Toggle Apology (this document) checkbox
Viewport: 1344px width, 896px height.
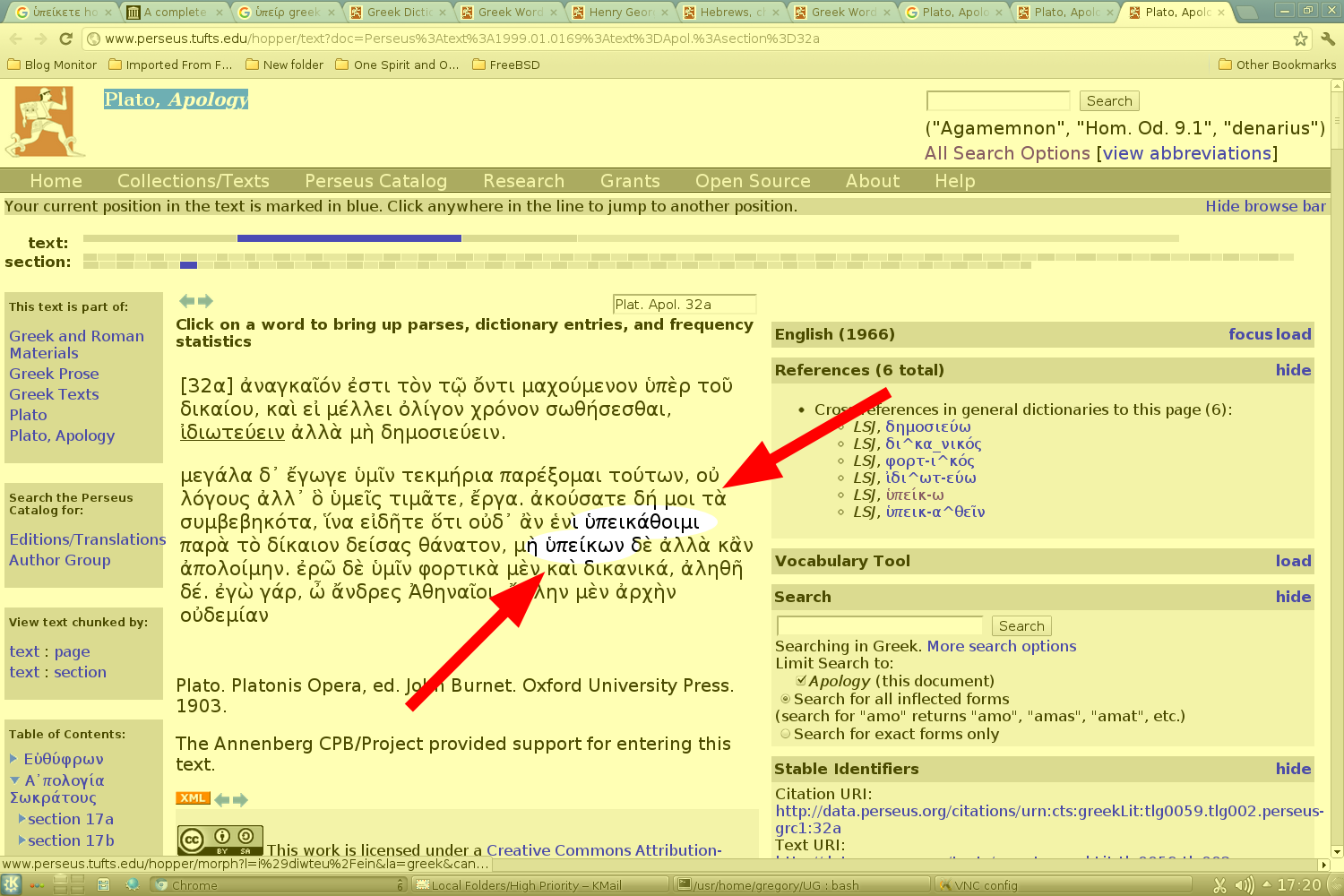pos(801,681)
